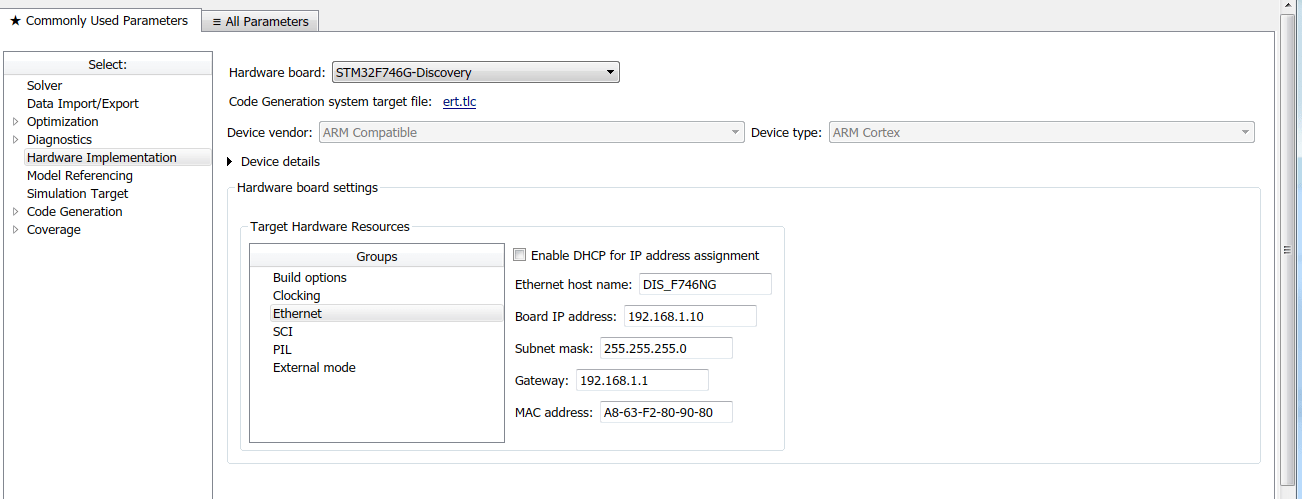The height and width of the screenshot is (499, 1302).
Task: Click the vertical scrollbar on the right
Action: tap(1287, 250)
